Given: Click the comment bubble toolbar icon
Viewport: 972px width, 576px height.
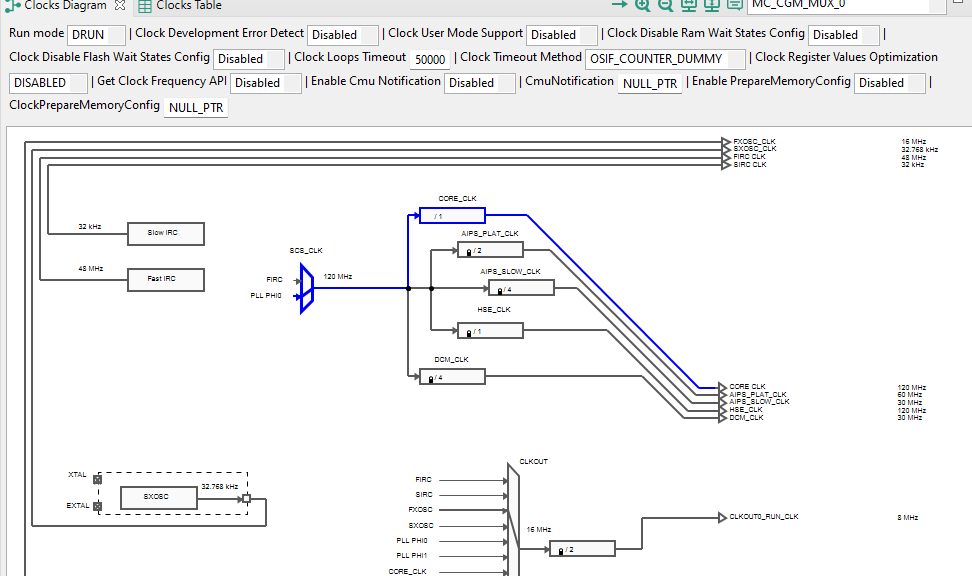Looking at the screenshot, I should (x=735, y=5).
